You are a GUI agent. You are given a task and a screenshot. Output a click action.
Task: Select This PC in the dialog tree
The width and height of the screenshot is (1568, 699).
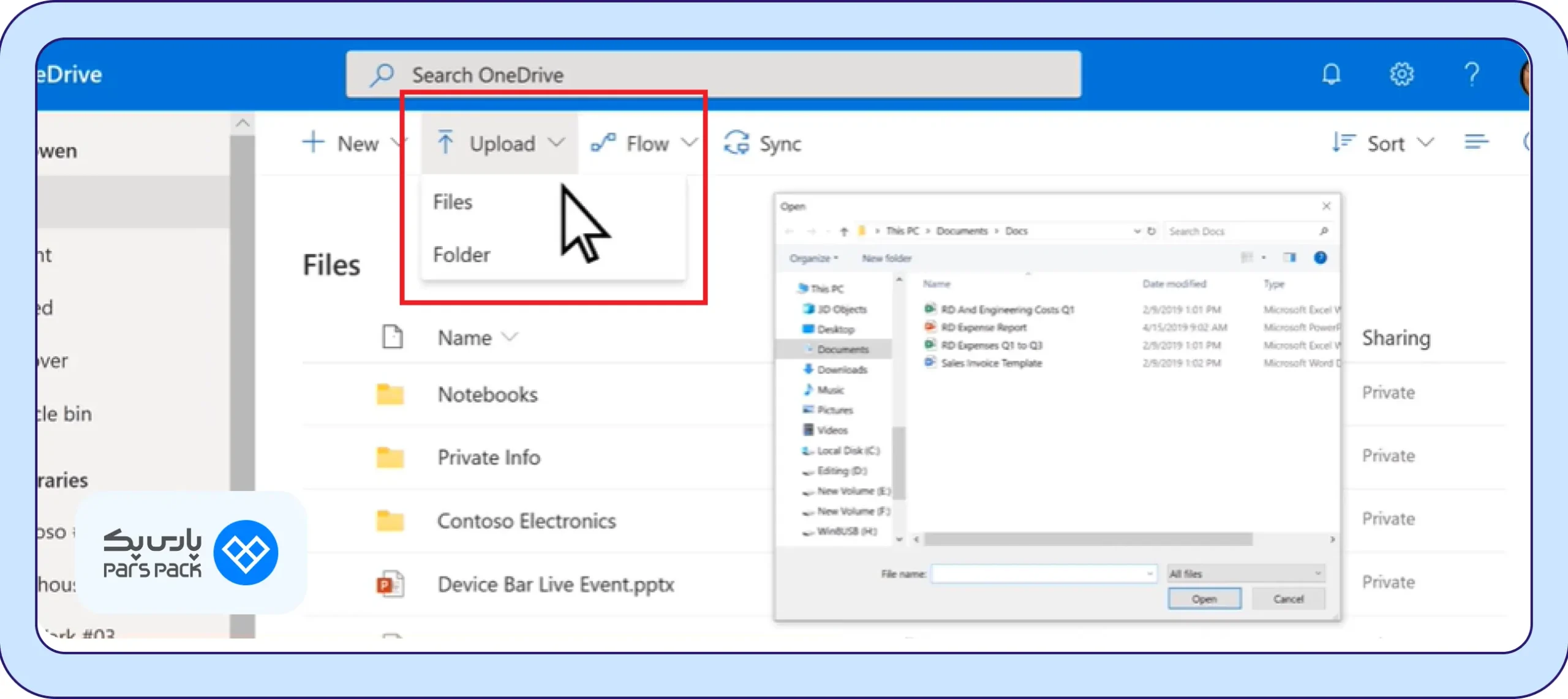(x=821, y=288)
